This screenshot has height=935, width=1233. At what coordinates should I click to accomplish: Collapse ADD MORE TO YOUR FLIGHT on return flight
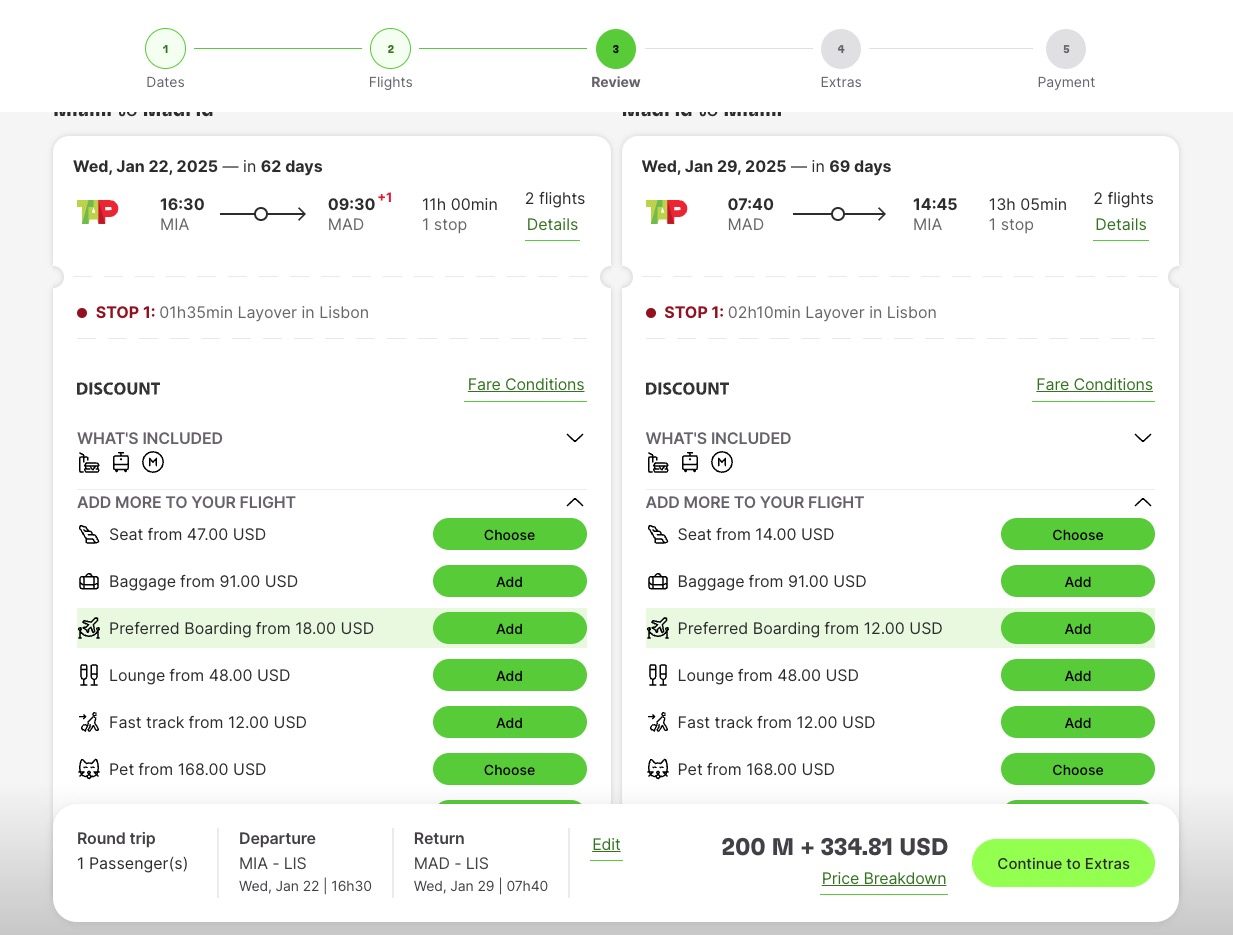(x=1143, y=502)
